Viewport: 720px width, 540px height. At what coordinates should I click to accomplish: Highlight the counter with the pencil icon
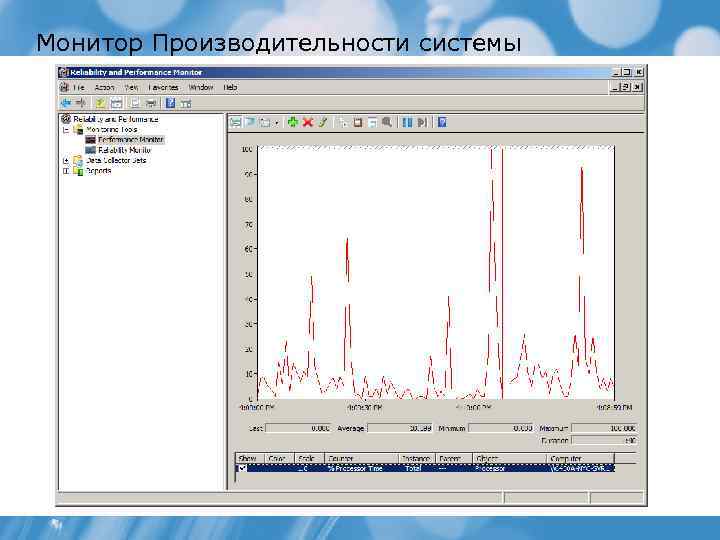click(x=323, y=122)
